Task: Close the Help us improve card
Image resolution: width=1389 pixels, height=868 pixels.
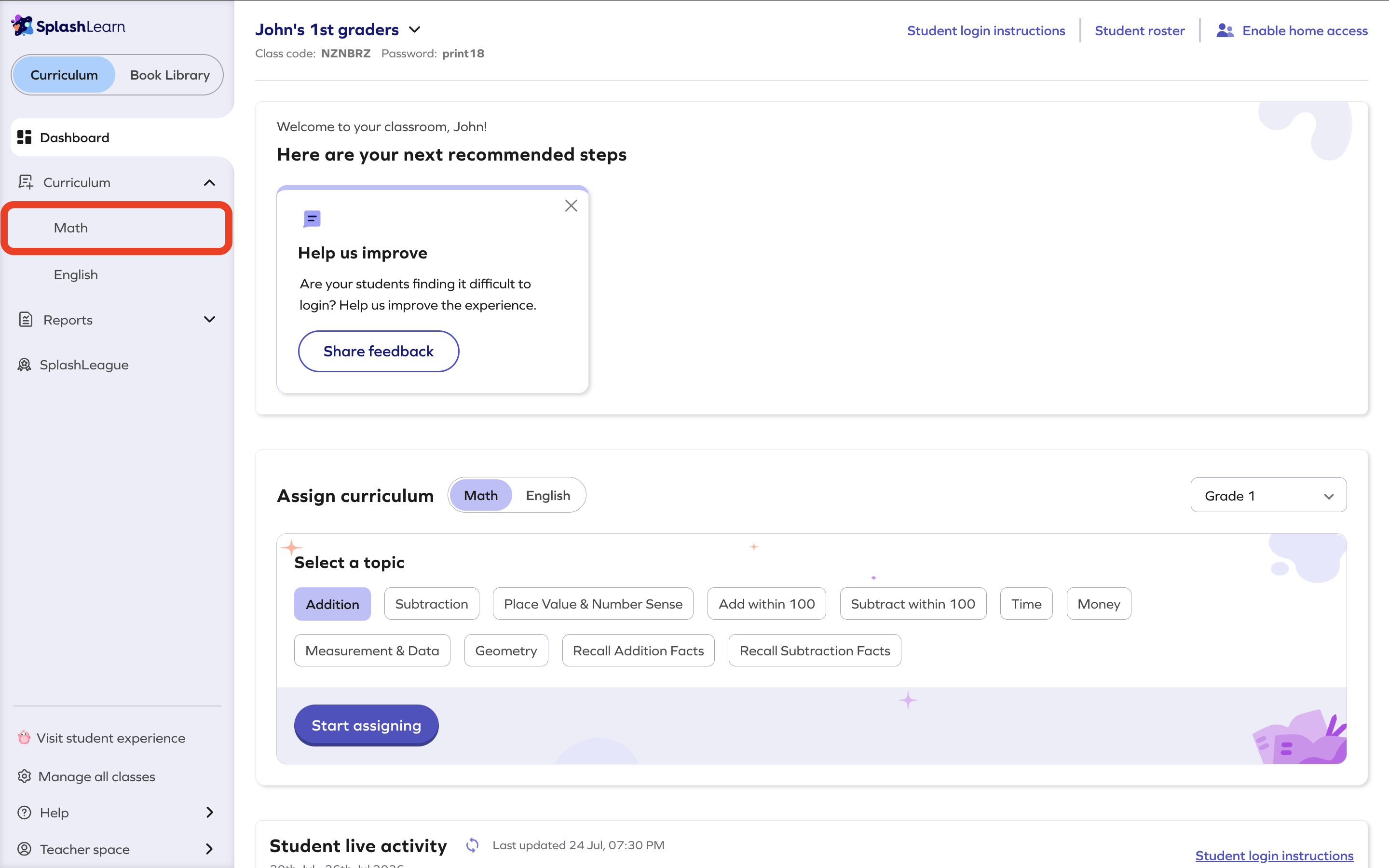Action: click(x=571, y=205)
